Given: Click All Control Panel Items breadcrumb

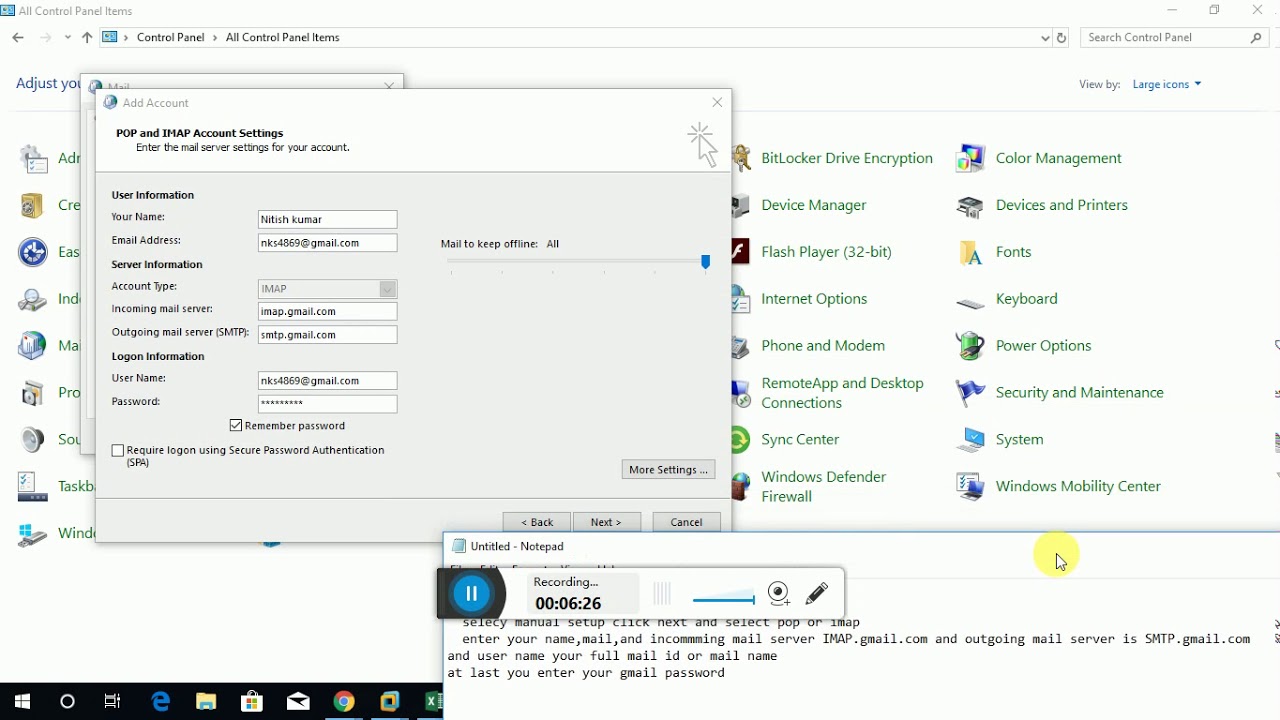Looking at the screenshot, I should (x=283, y=38).
